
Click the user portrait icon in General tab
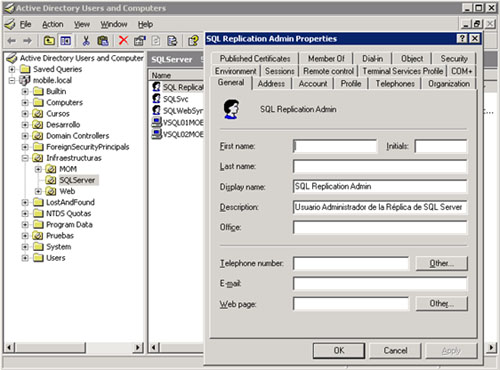click(231, 109)
